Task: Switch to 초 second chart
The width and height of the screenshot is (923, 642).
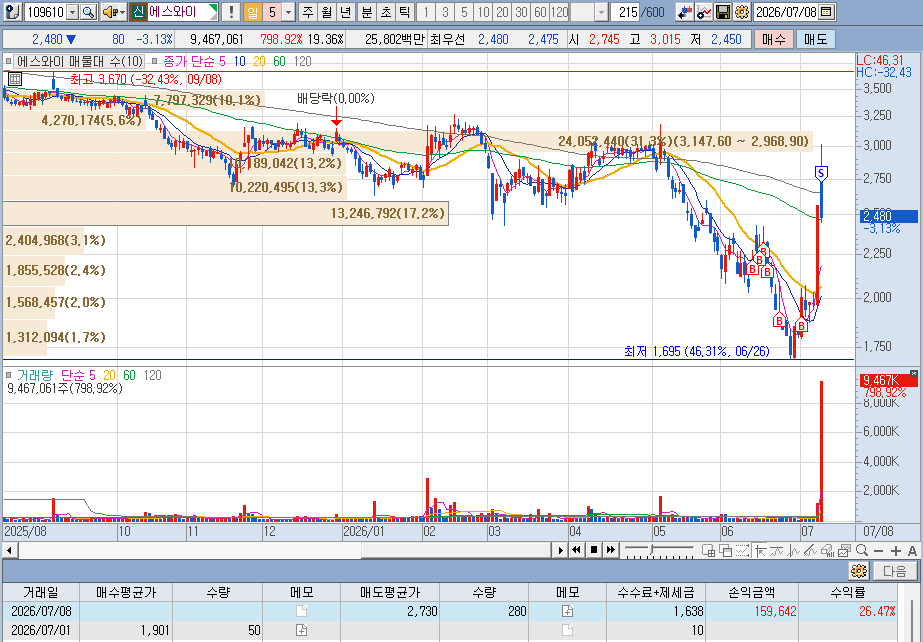Action: tap(386, 11)
